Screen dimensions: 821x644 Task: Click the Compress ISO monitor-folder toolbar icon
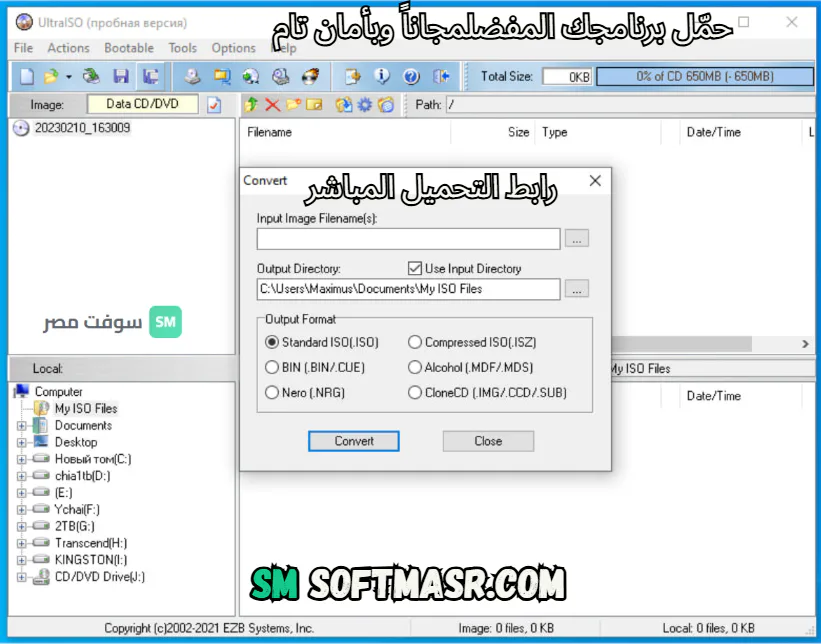tap(222, 76)
